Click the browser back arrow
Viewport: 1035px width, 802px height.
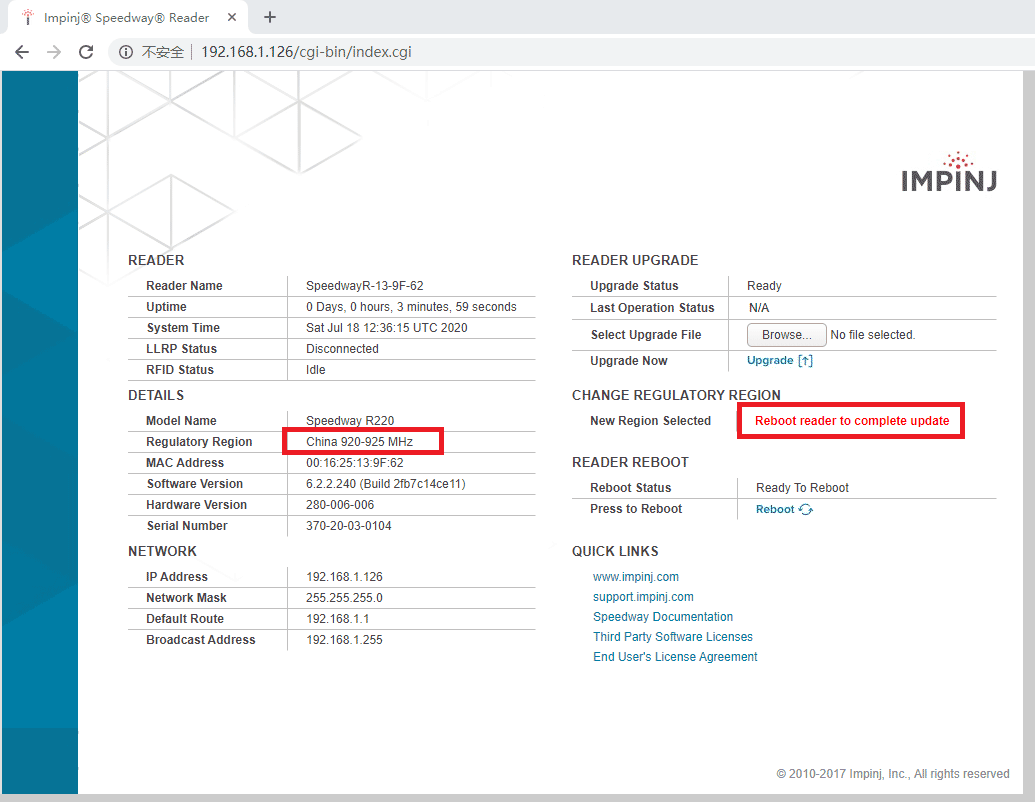pos(22,52)
